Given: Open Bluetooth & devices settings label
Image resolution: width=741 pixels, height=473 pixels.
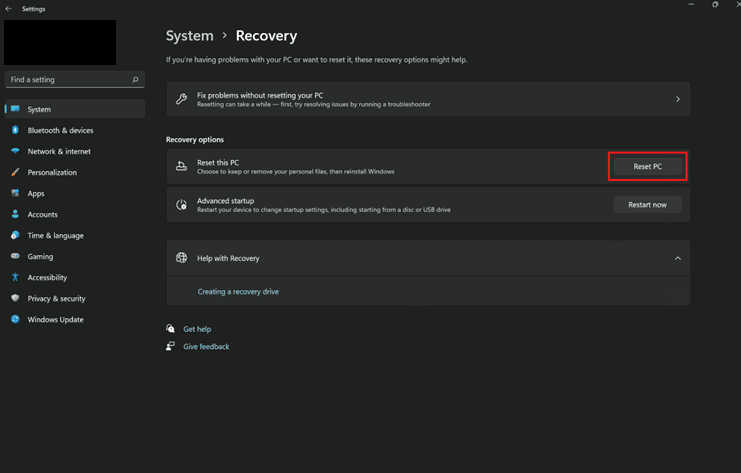Looking at the screenshot, I should 60,130.
